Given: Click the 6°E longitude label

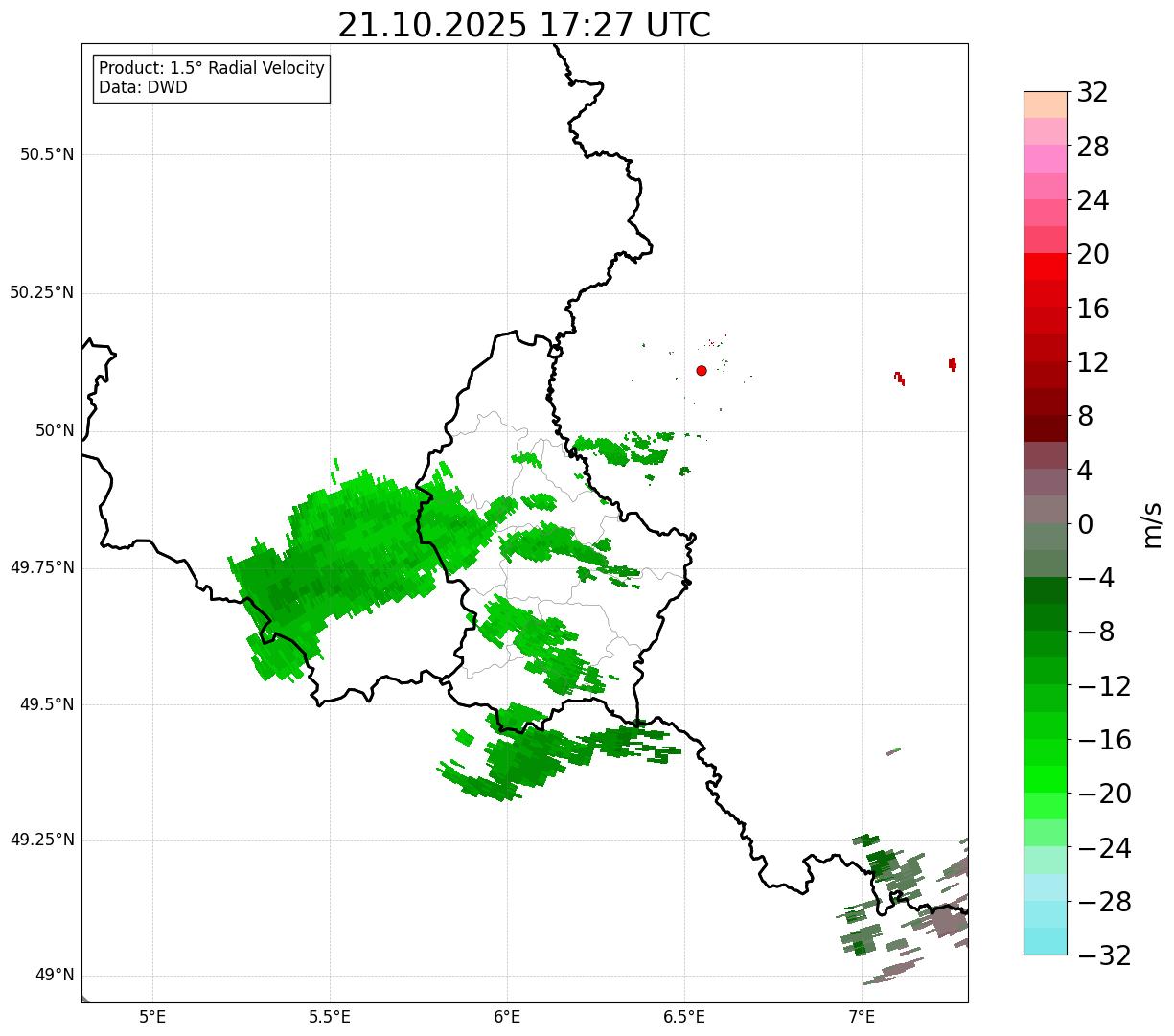Looking at the screenshot, I should (507, 1017).
